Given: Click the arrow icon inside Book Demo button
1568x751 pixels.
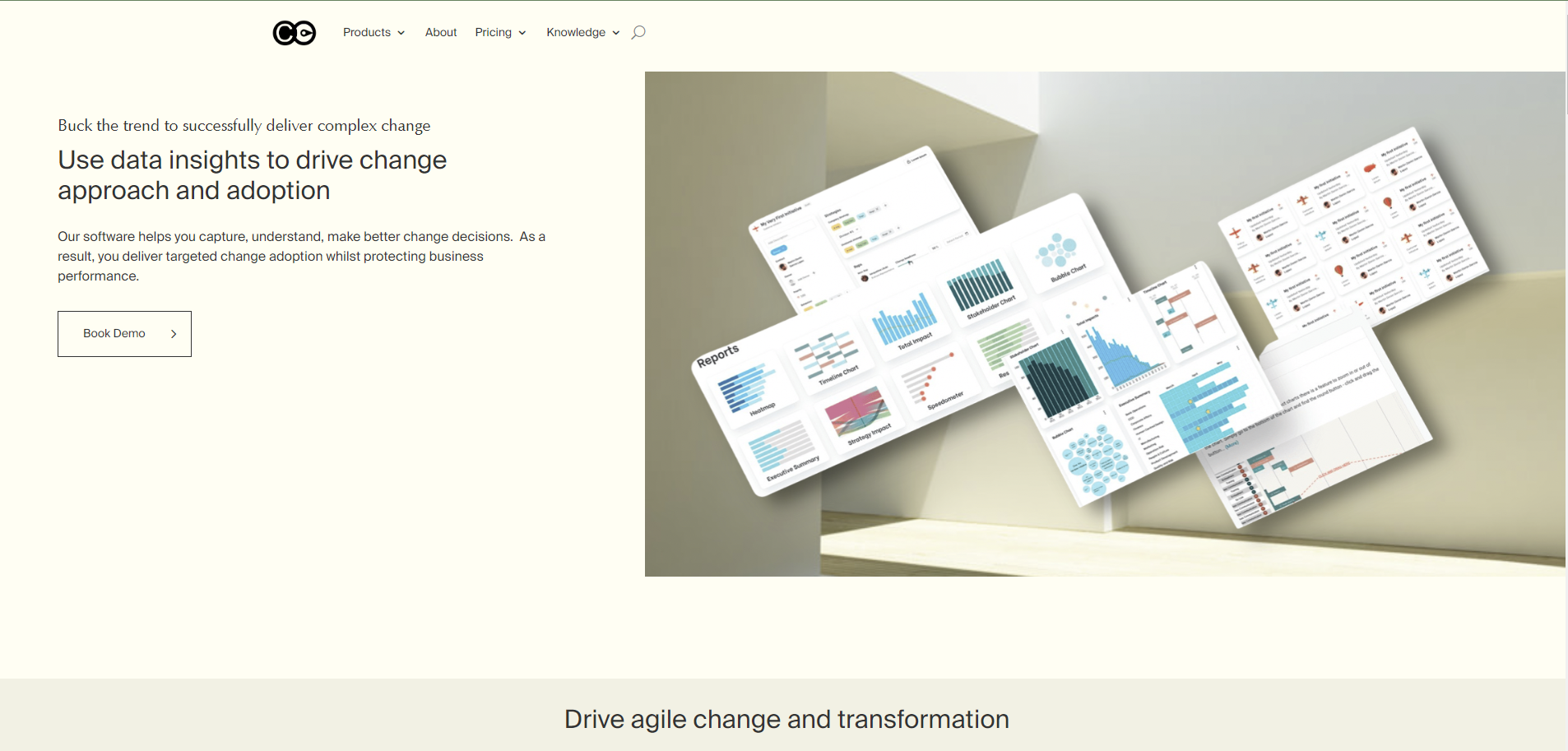Looking at the screenshot, I should click(x=174, y=333).
